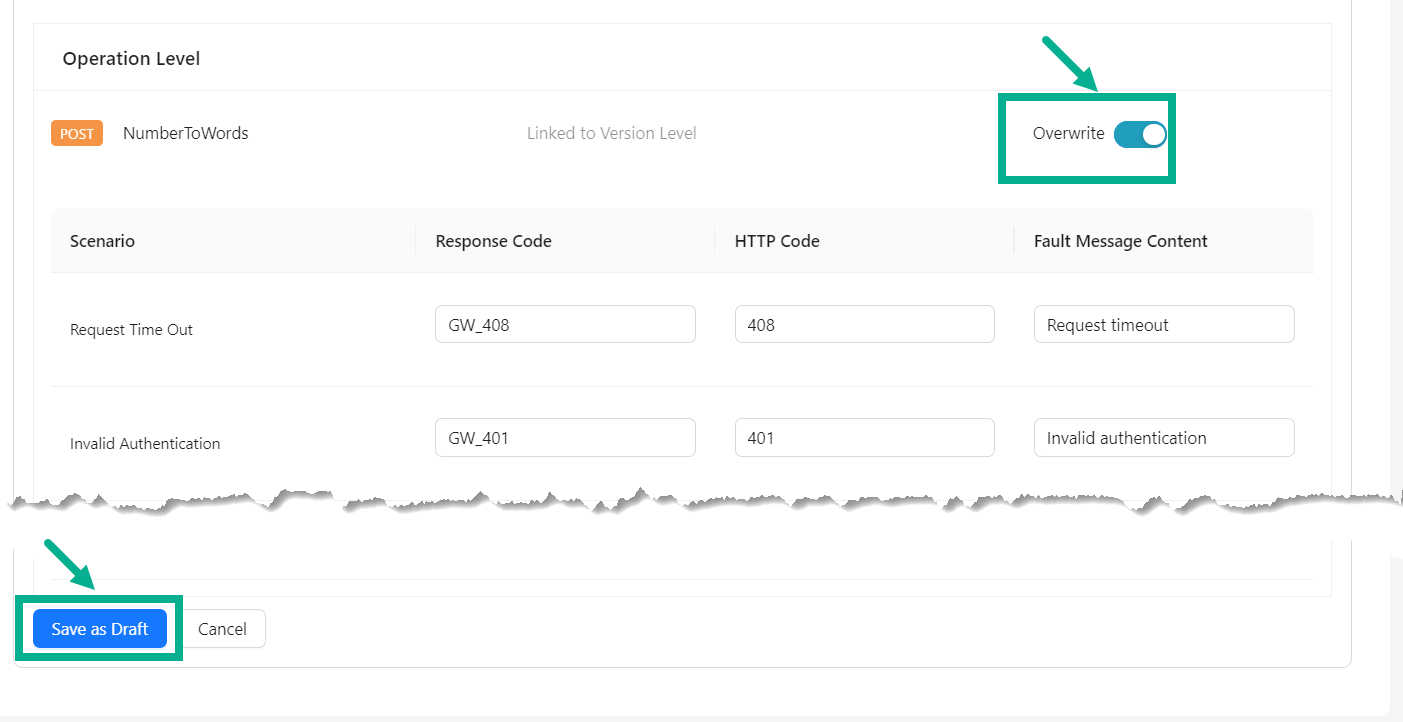Screen dimensions: 1403x722
Task: Click the 401 HTTP code input
Action: point(864,438)
